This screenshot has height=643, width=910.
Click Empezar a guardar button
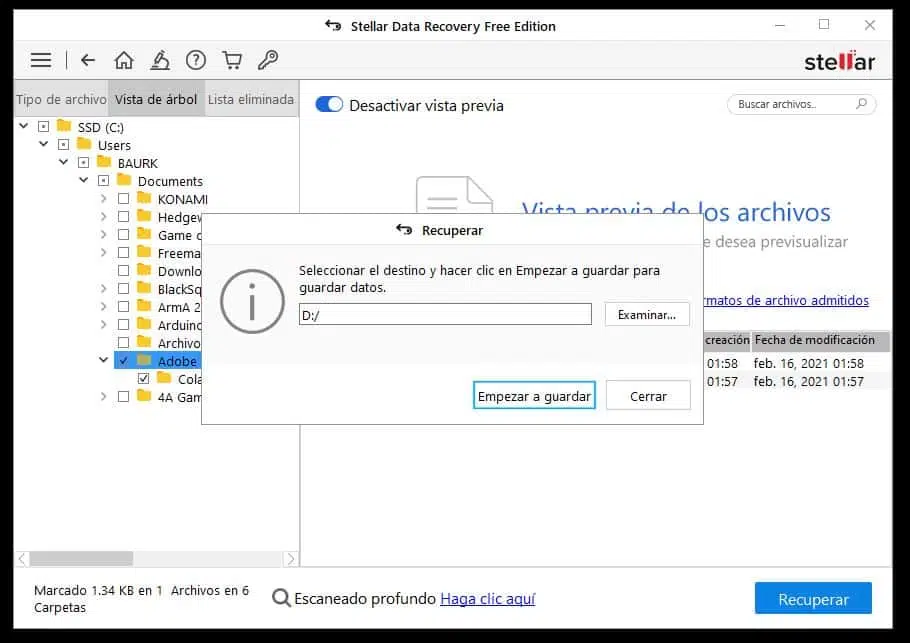pos(534,396)
